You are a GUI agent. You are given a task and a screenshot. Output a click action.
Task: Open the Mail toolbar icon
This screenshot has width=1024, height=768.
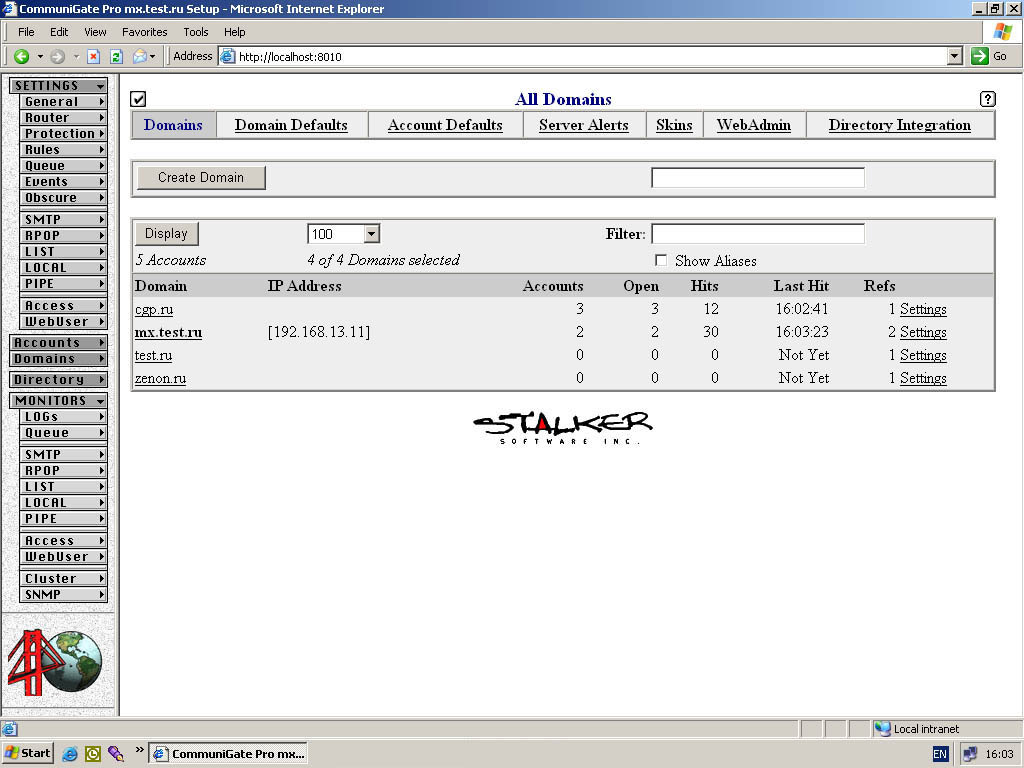click(140, 57)
